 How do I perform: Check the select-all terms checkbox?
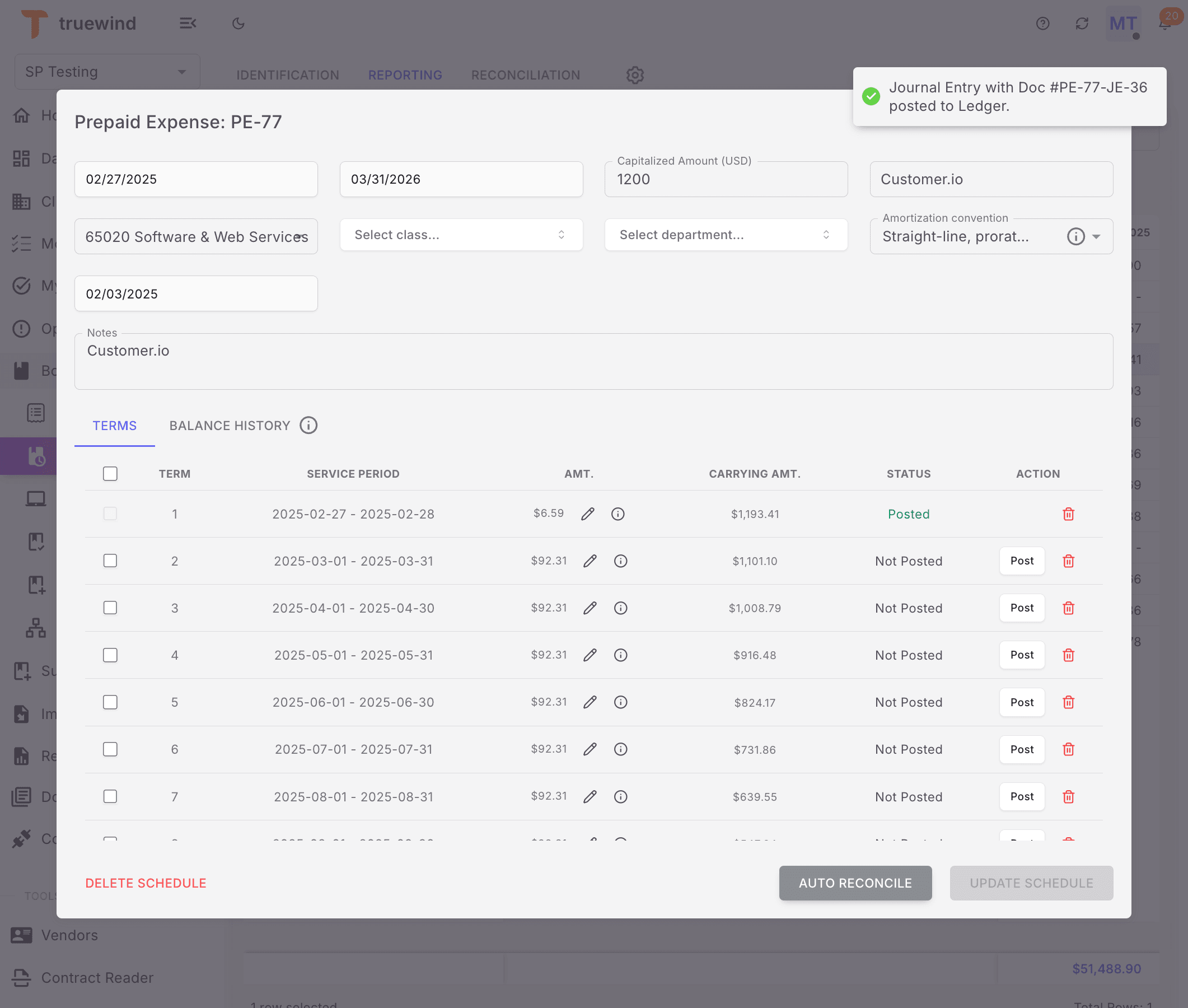click(x=110, y=473)
